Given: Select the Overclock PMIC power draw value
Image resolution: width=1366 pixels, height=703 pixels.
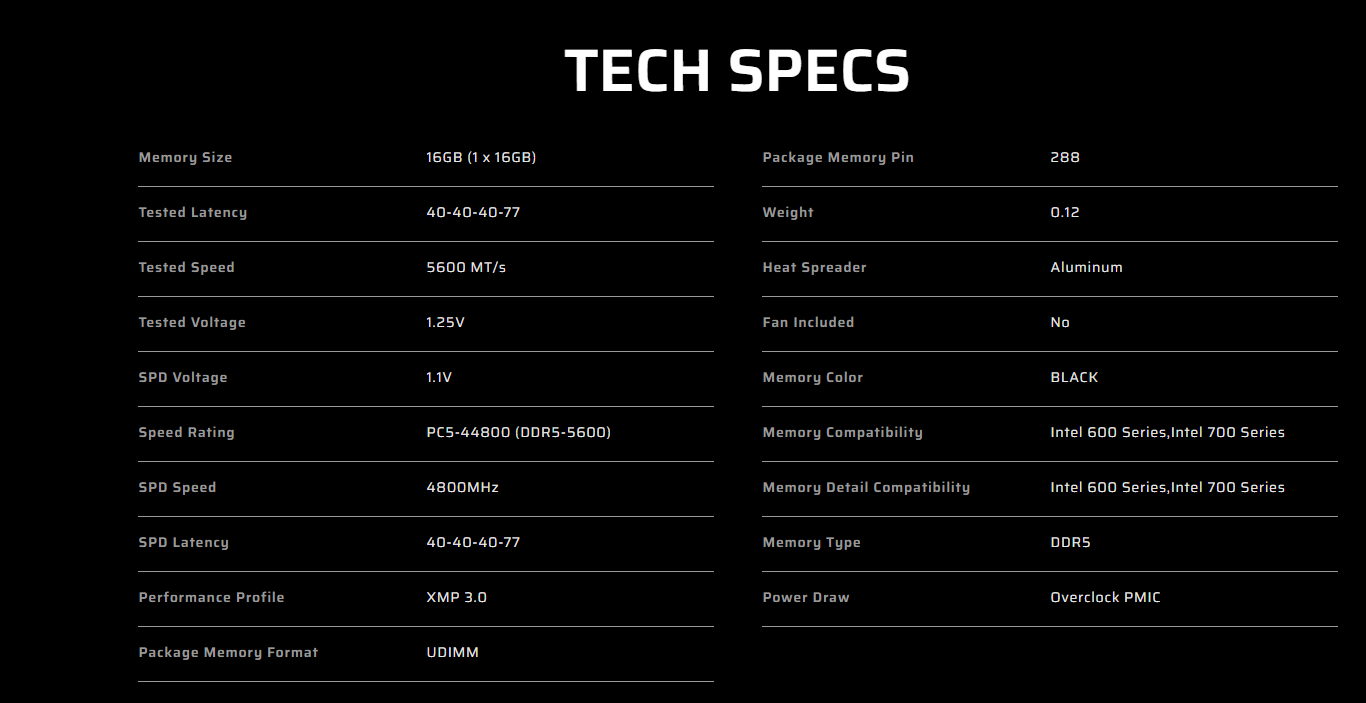Looking at the screenshot, I should (1105, 597).
